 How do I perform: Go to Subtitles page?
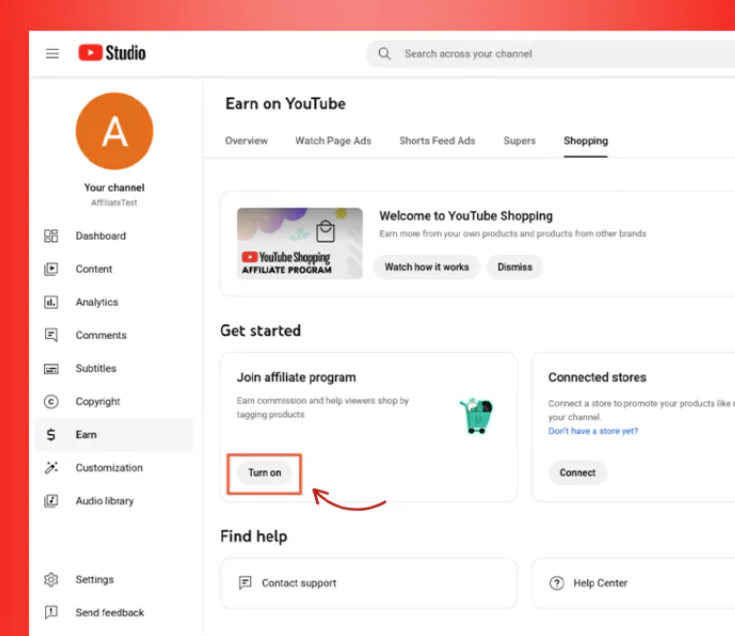(114, 368)
